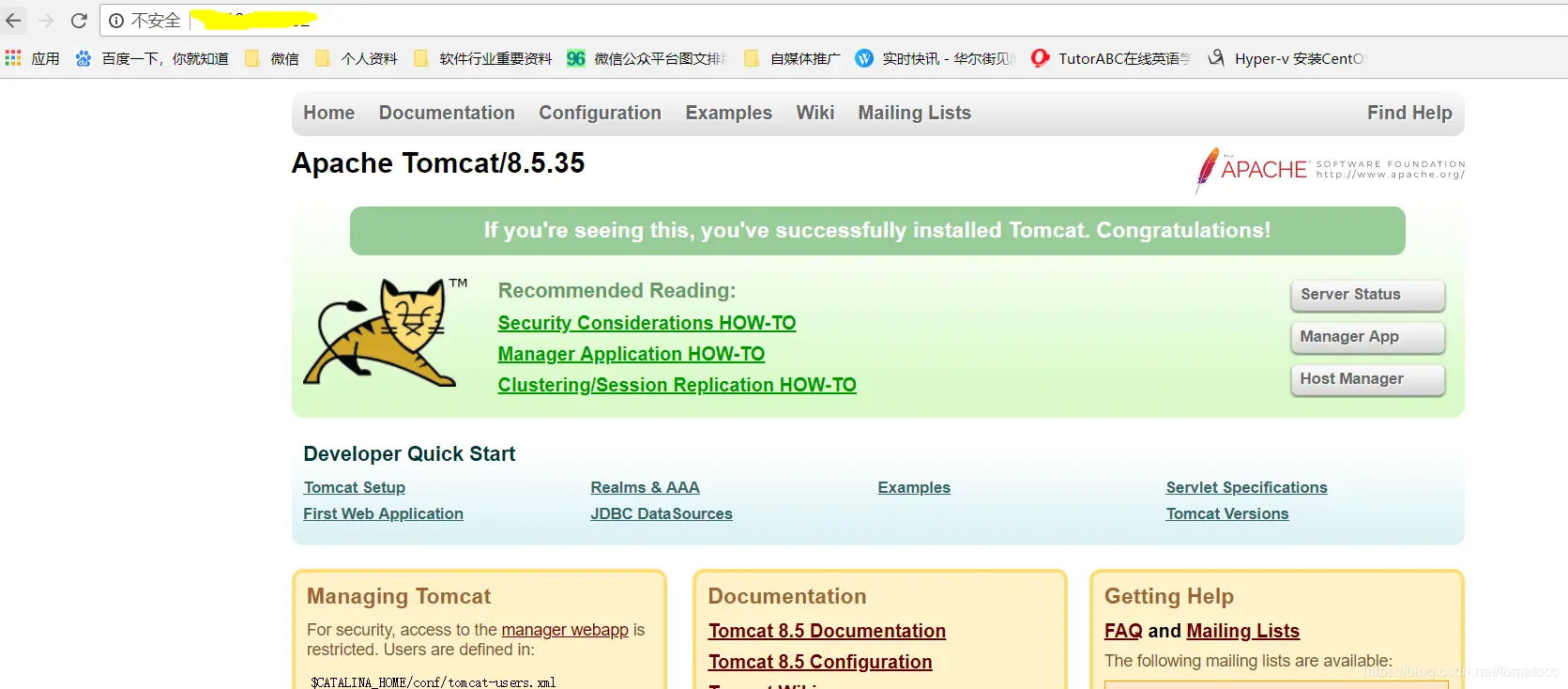Viewport: 1568px width, 689px height.
Task: Open Tomcat 8.5 Documentation link
Action: click(x=827, y=631)
